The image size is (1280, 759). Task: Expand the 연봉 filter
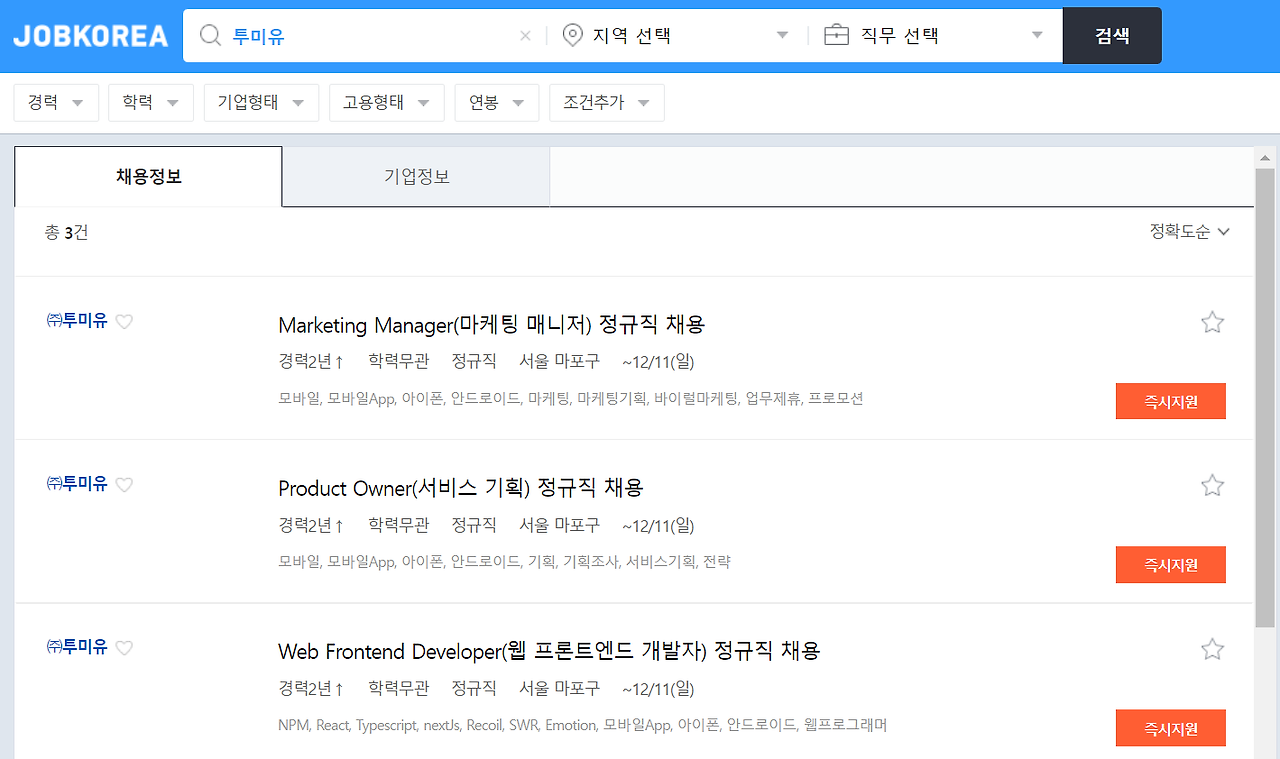(497, 102)
